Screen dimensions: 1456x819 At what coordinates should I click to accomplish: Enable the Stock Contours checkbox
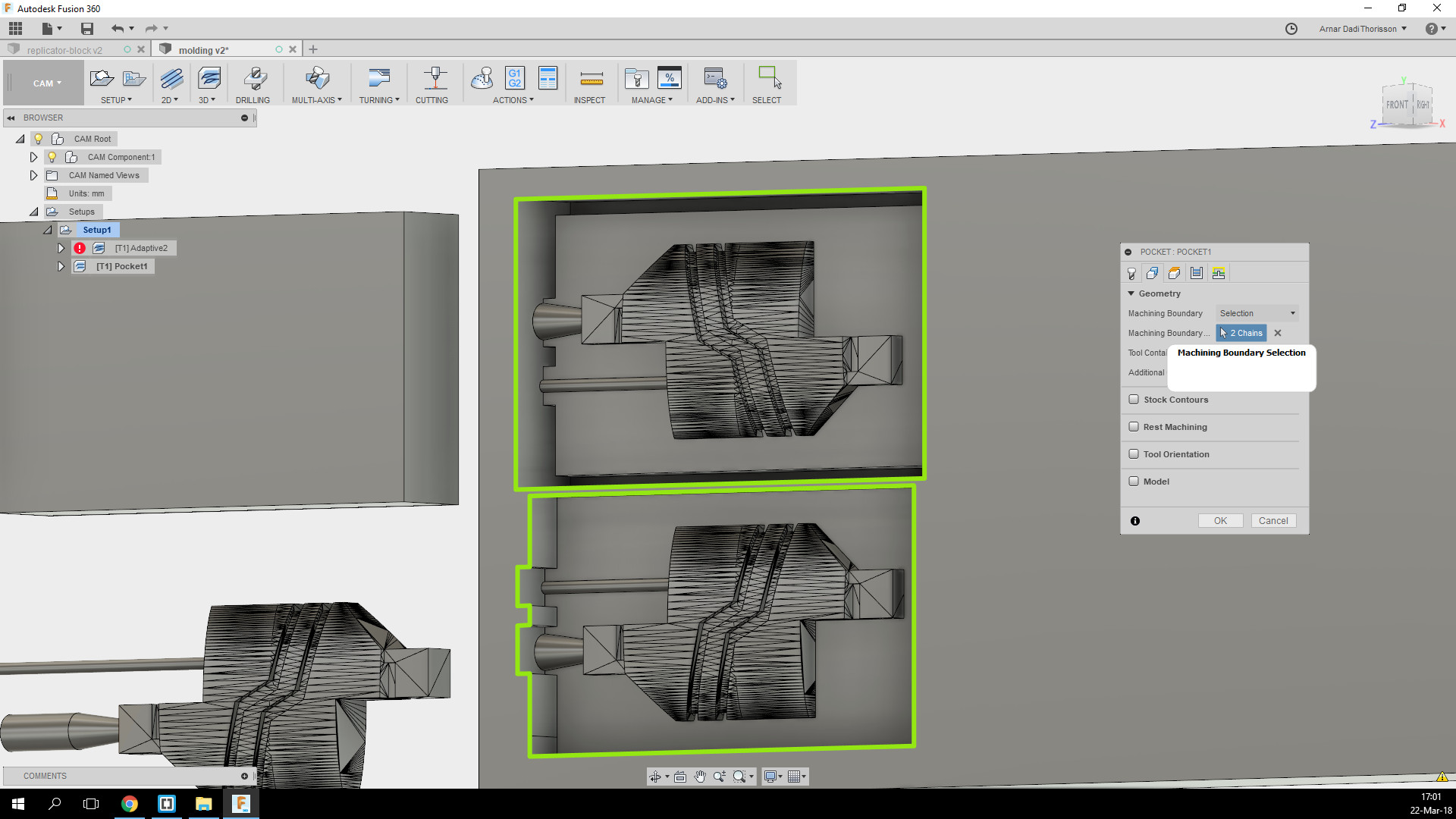1134,400
